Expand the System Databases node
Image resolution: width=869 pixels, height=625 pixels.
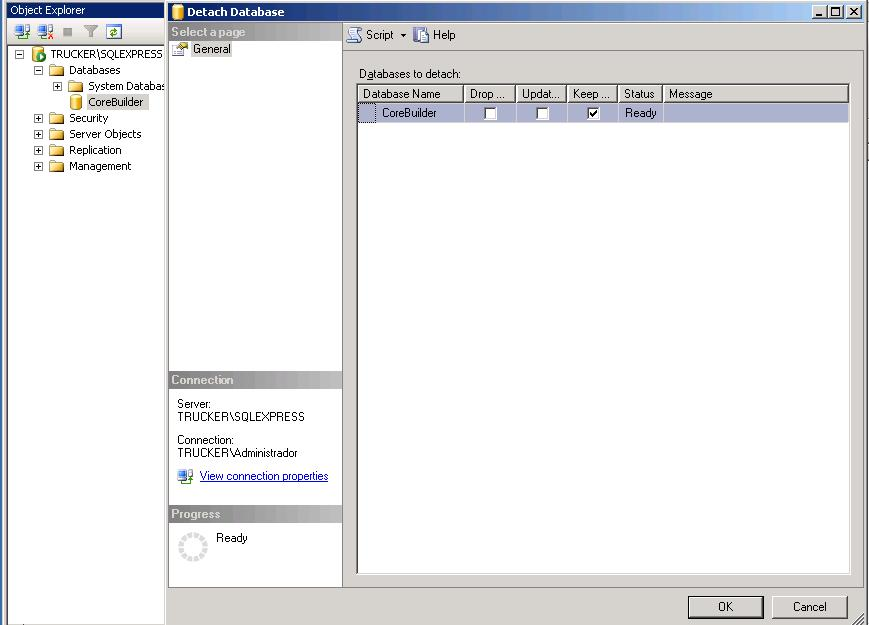(x=57, y=86)
